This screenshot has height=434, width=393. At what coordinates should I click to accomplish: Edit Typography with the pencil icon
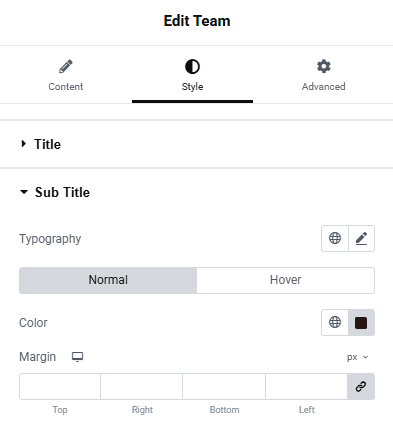click(x=361, y=238)
